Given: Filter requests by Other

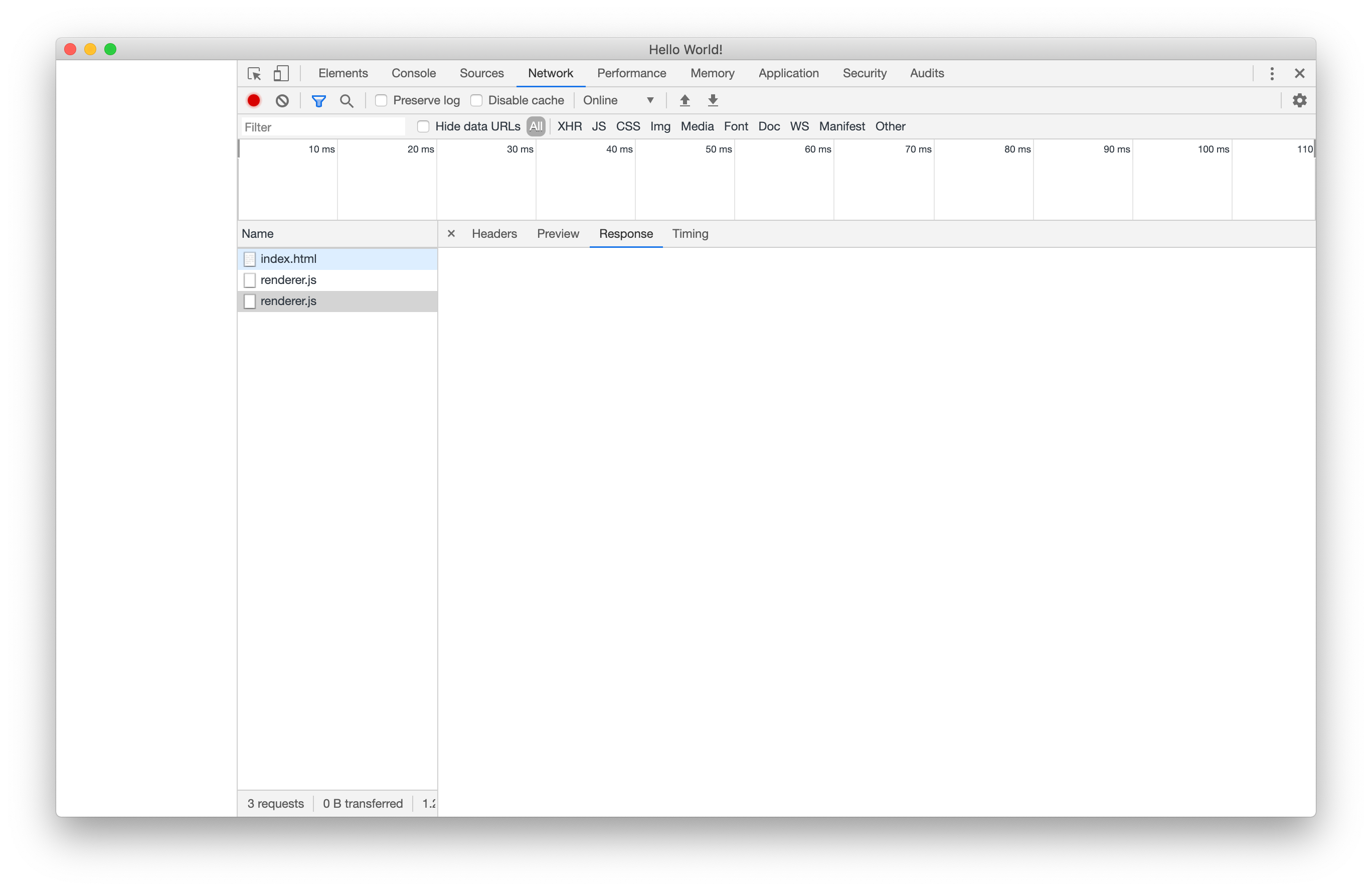Looking at the screenshot, I should point(890,126).
